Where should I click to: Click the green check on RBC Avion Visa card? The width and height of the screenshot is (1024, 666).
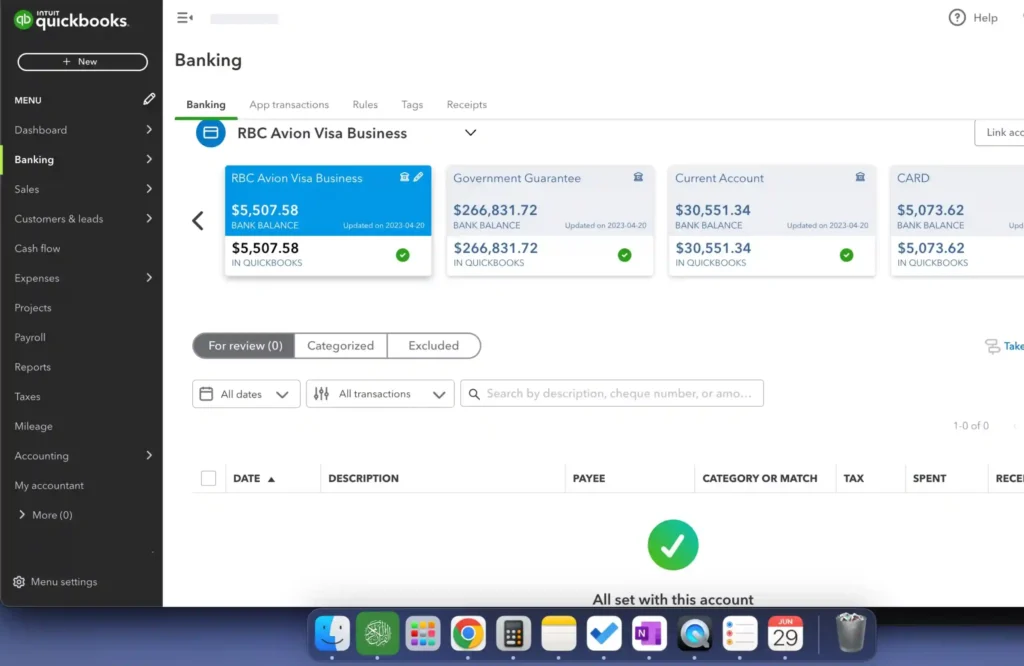pos(403,255)
